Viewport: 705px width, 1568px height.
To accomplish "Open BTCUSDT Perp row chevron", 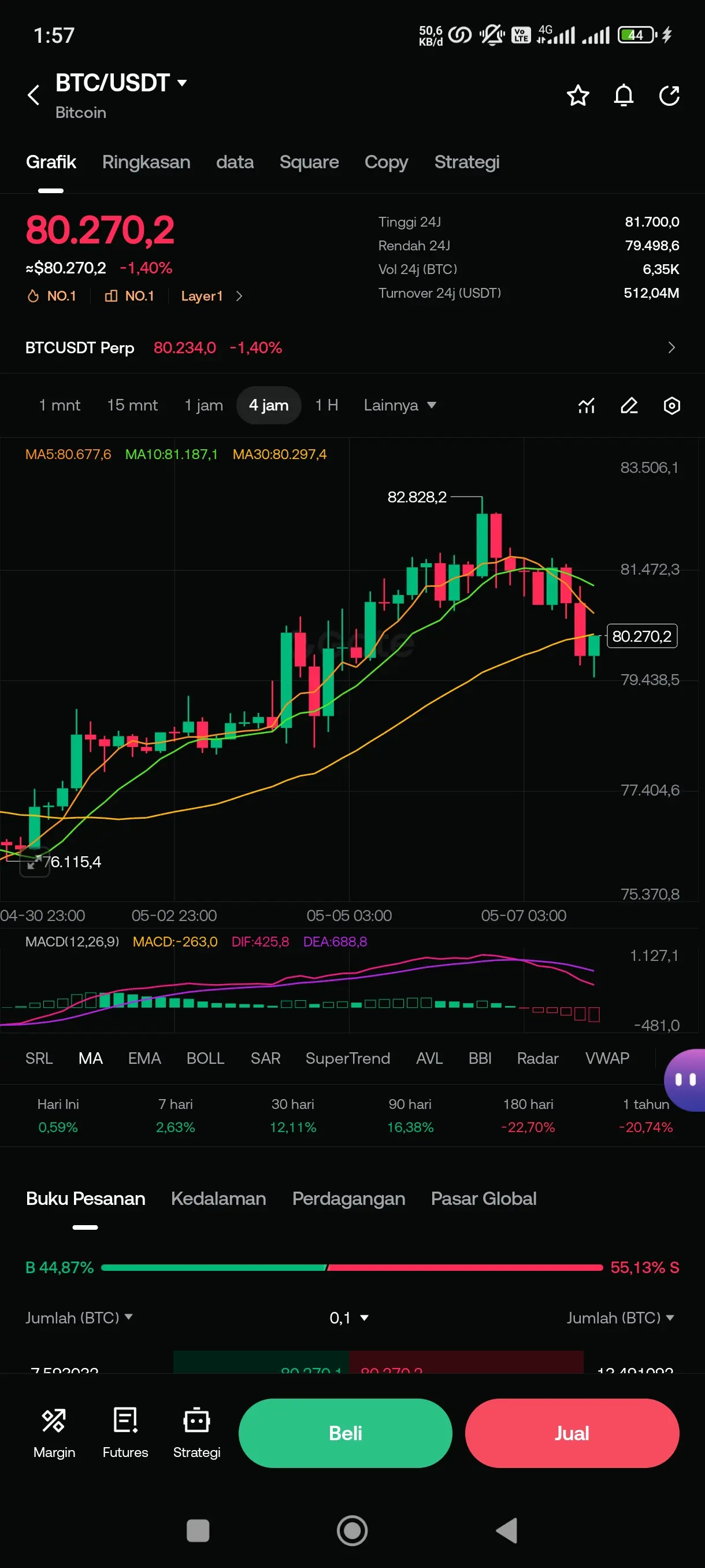I will tap(671, 347).
